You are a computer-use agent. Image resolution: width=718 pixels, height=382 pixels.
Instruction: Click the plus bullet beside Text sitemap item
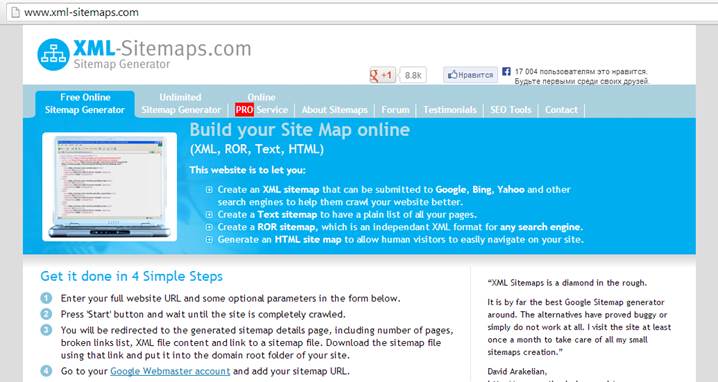click(209, 214)
